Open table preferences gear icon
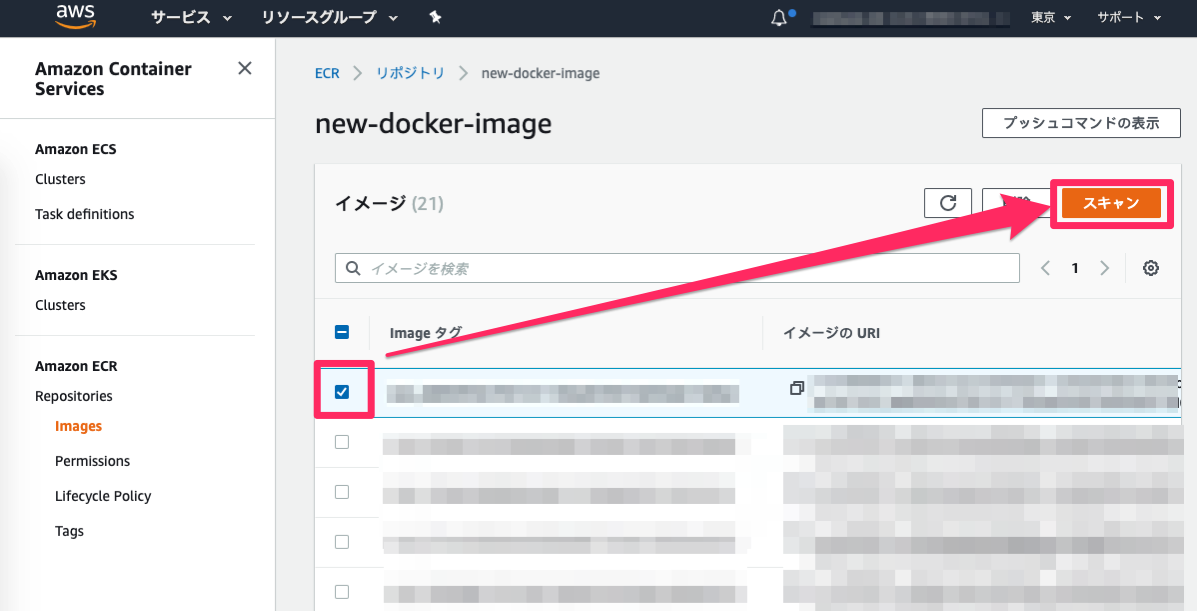This screenshot has height=611, width=1197. tap(1150, 268)
